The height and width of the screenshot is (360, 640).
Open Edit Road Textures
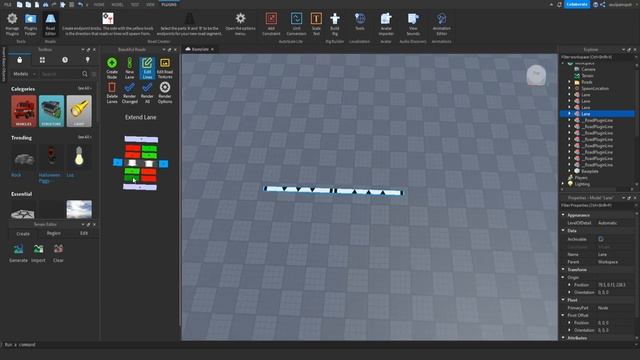(165, 68)
